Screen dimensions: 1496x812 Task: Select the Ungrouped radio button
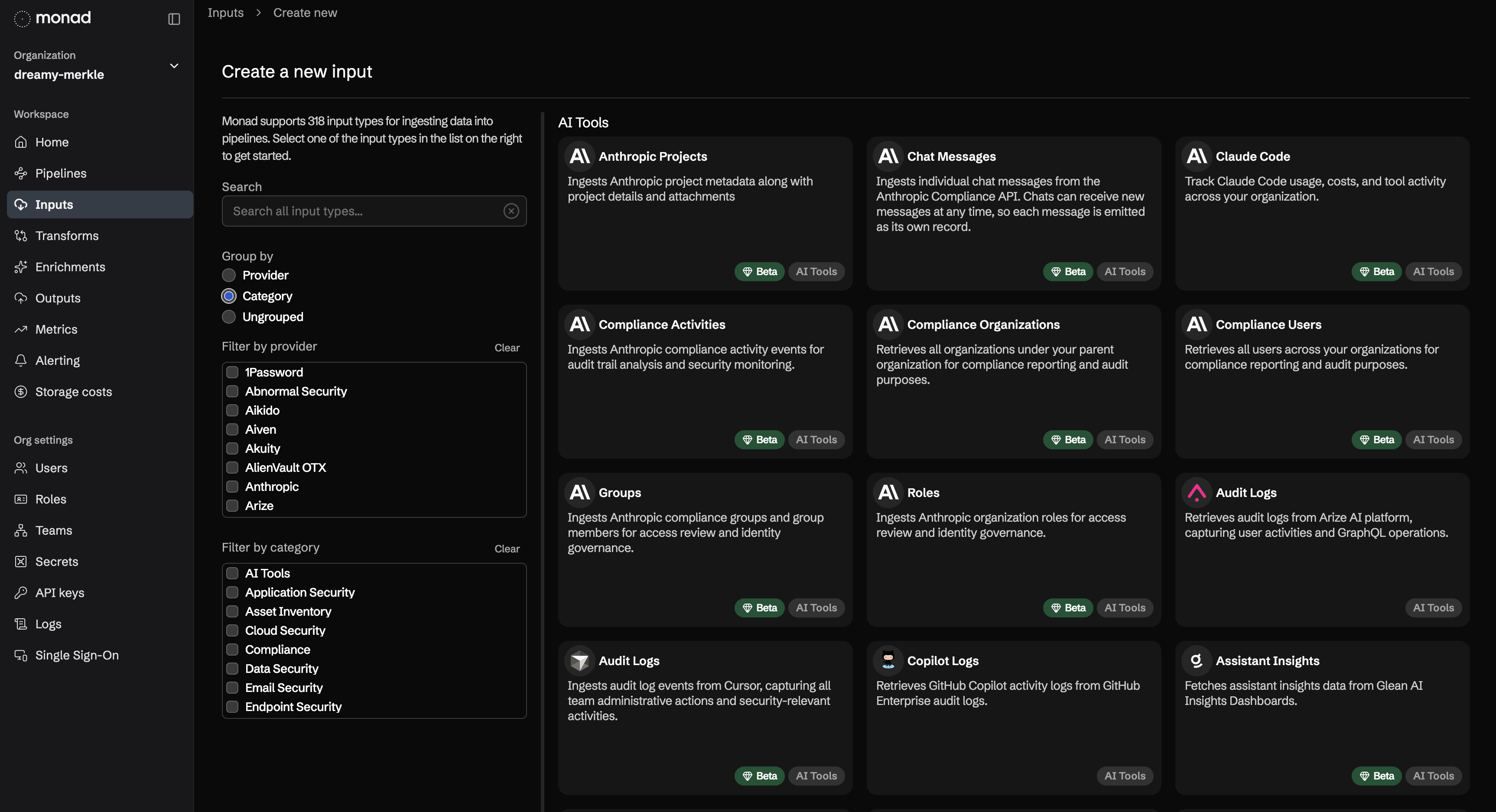click(229, 317)
